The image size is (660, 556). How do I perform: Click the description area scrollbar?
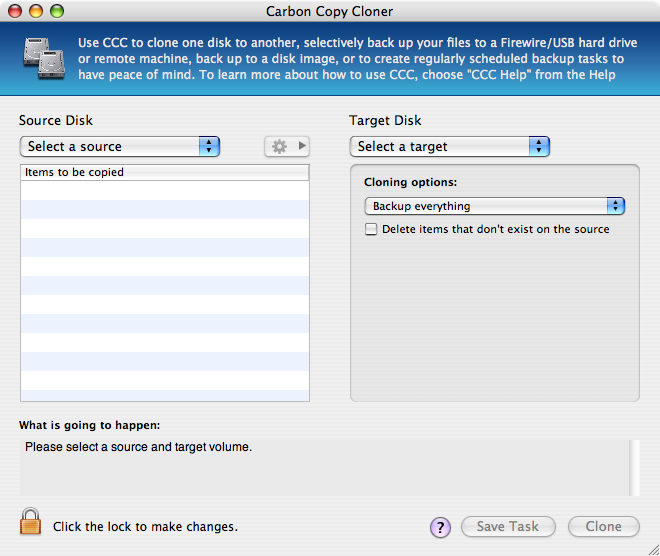(632, 465)
